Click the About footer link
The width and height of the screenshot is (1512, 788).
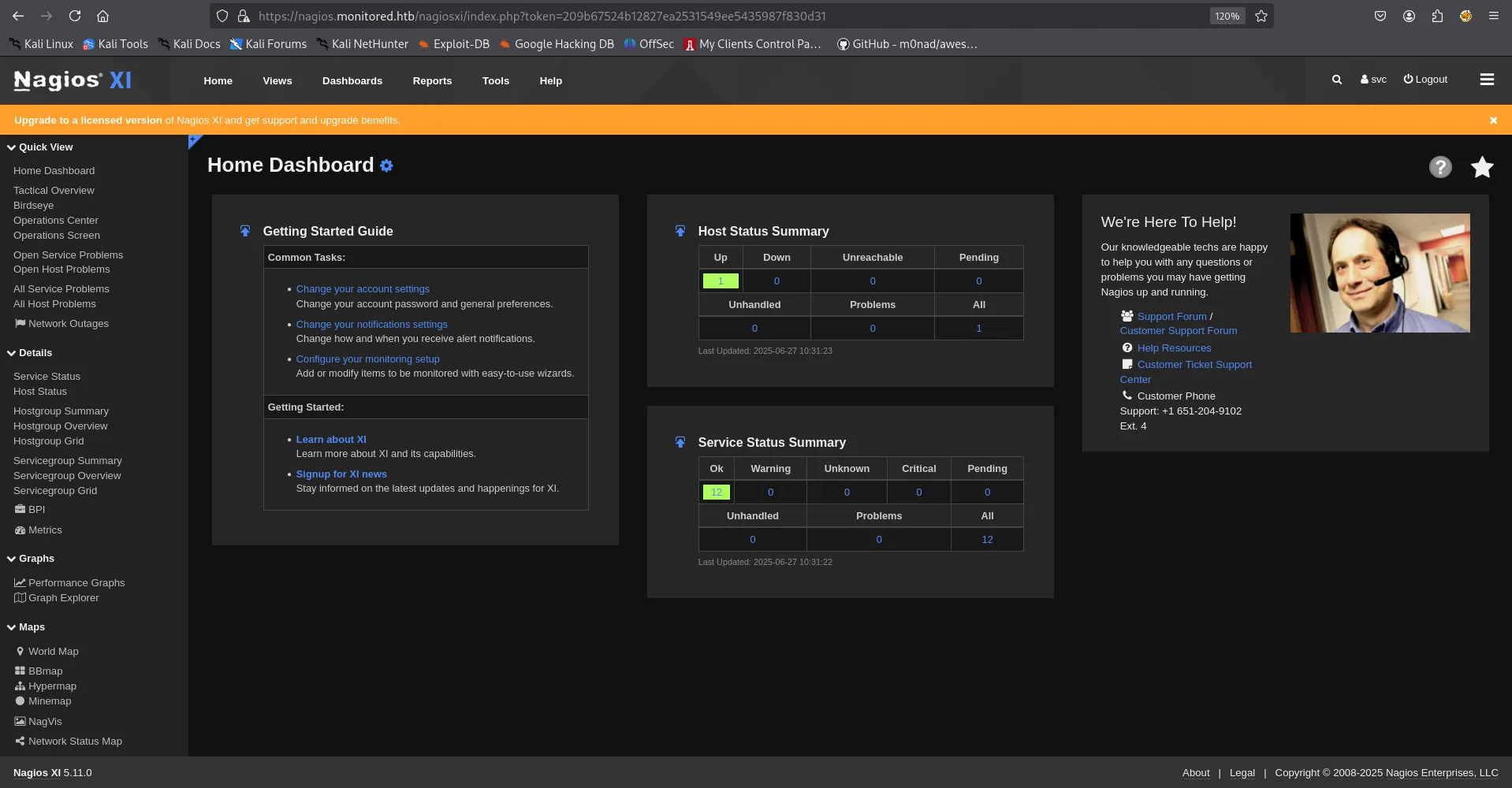click(1196, 773)
